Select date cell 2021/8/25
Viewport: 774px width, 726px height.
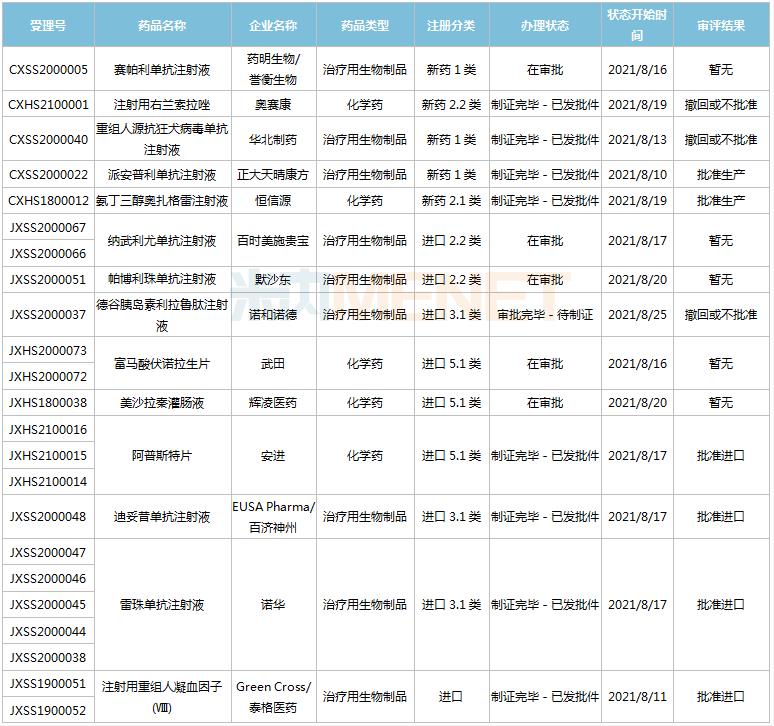(637, 314)
